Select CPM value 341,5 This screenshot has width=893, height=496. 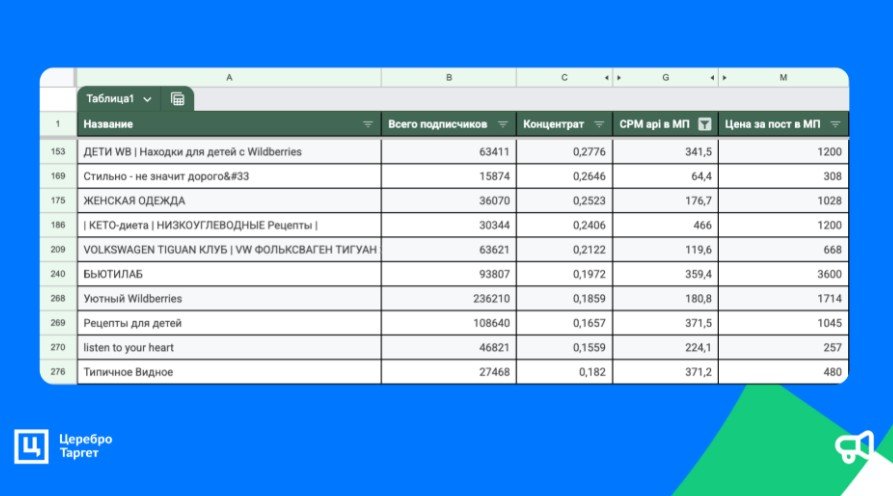coord(665,151)
